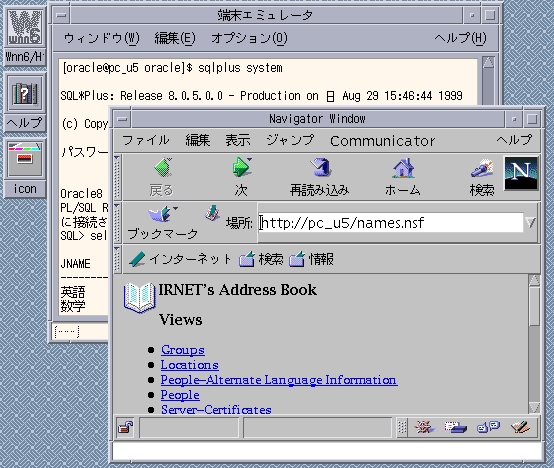The height and width of the screenshot is (468, 554).
Task: Click the page scrollbar down arrow in Navigator
Action: tap(534, 407)
